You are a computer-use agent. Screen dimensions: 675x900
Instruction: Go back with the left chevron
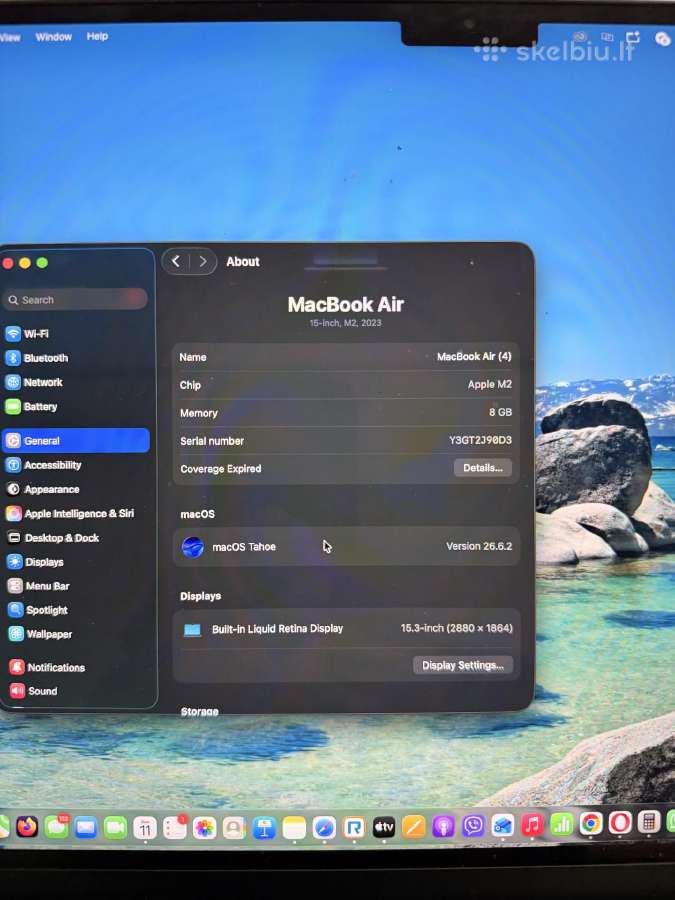[176, 261]
